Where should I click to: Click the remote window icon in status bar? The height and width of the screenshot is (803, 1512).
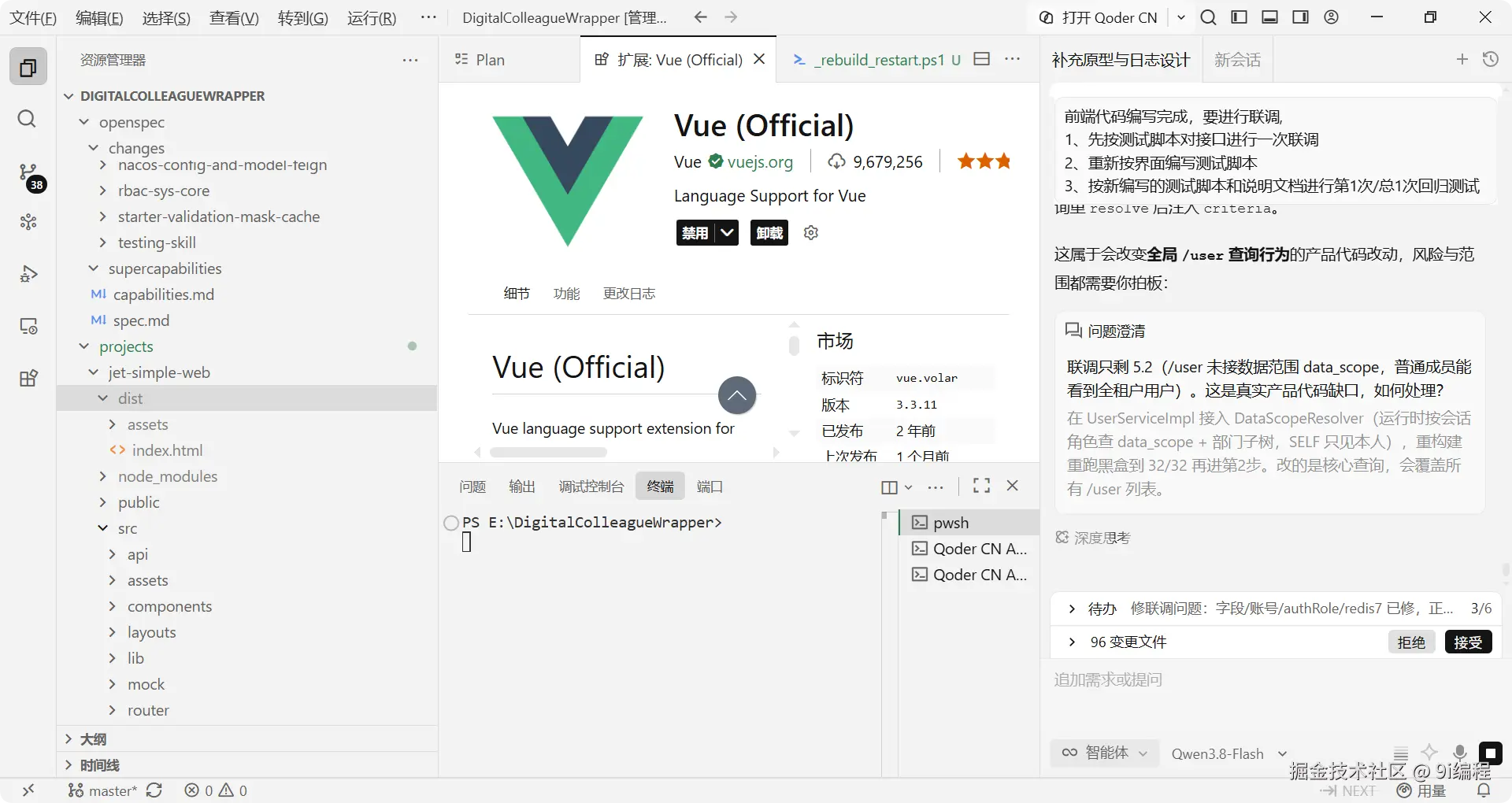pos(28,790)
